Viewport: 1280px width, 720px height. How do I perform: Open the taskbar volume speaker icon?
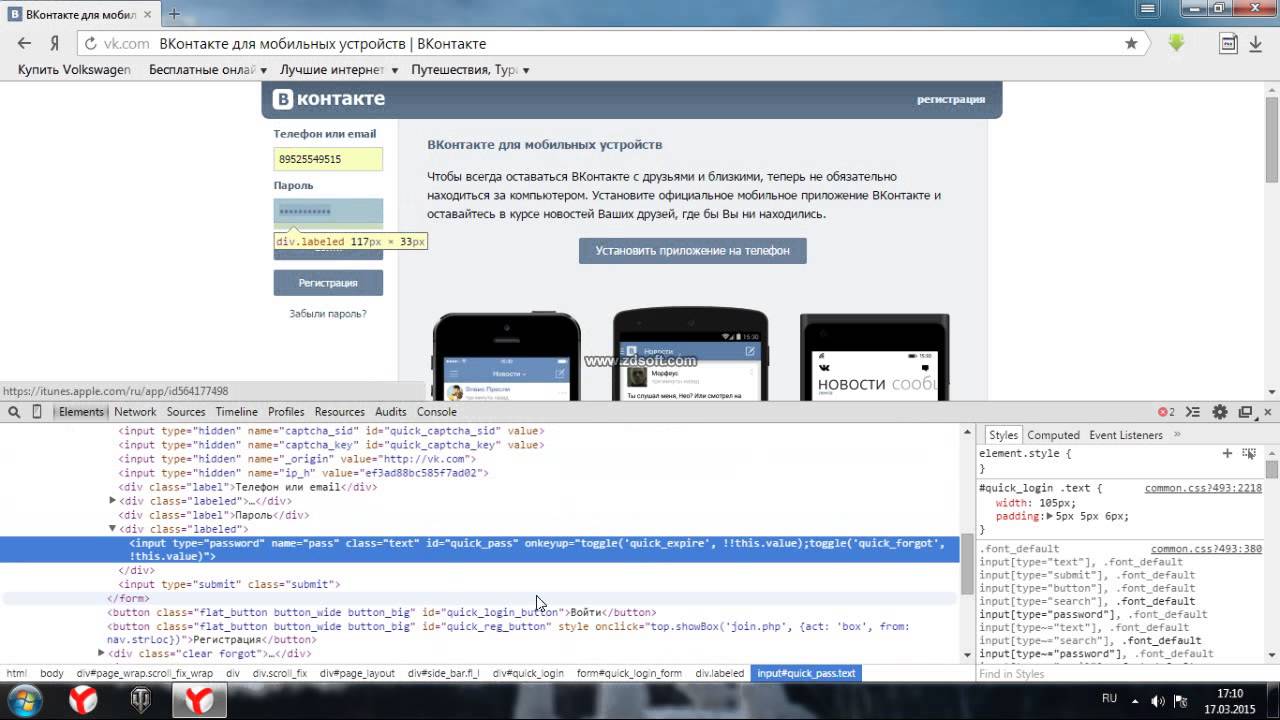pos(1156,700)
